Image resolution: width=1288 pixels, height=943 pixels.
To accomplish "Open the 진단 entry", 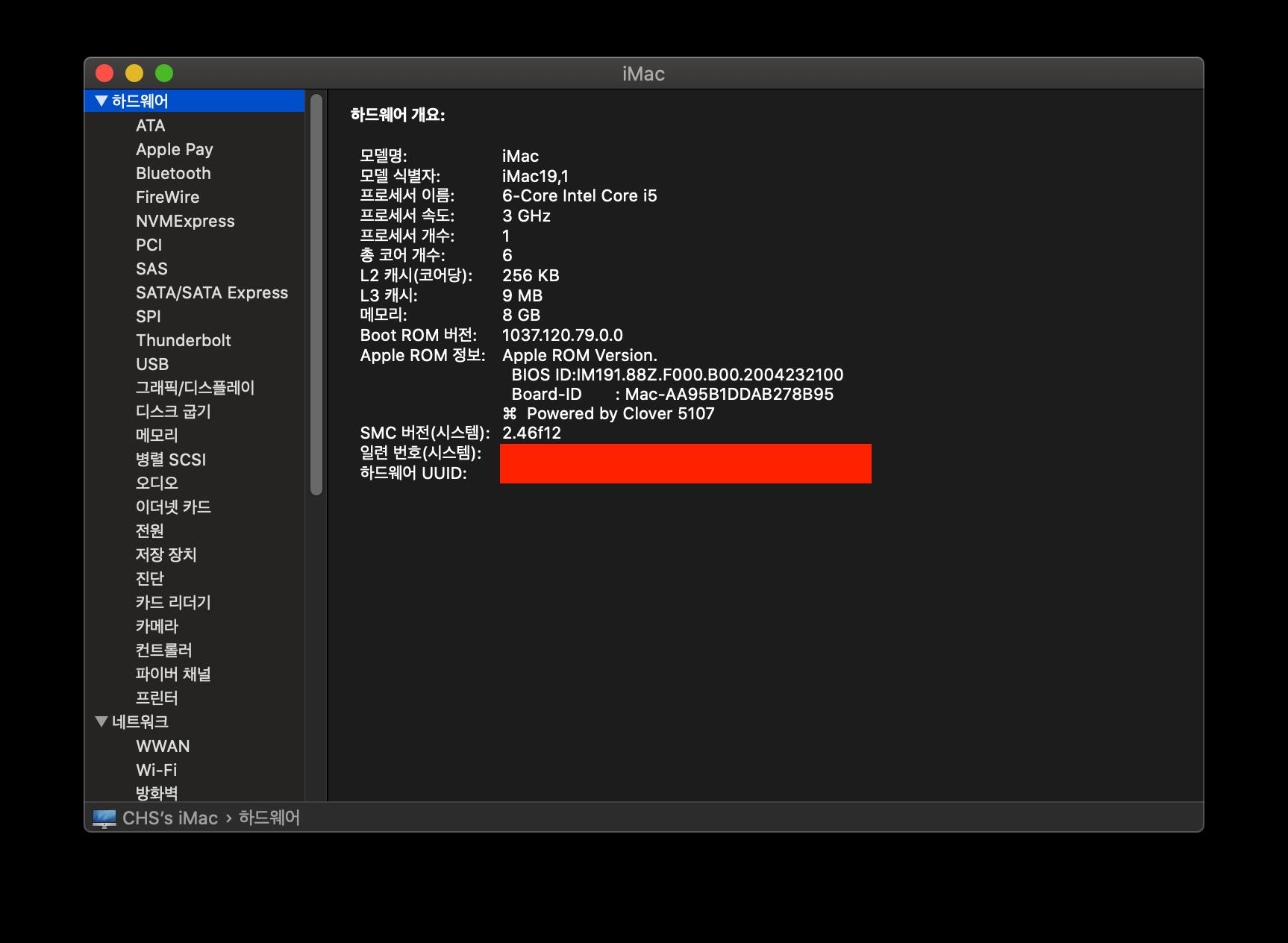I will pos(150,579).
